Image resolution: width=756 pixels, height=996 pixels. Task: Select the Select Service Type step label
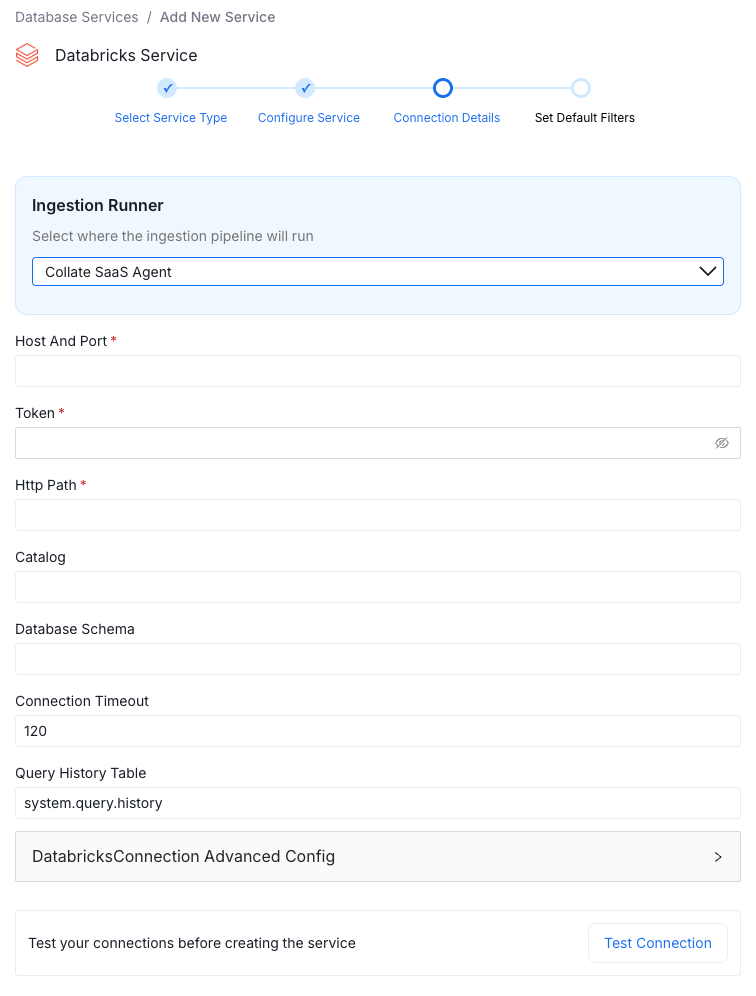click(x=171, y=118)
